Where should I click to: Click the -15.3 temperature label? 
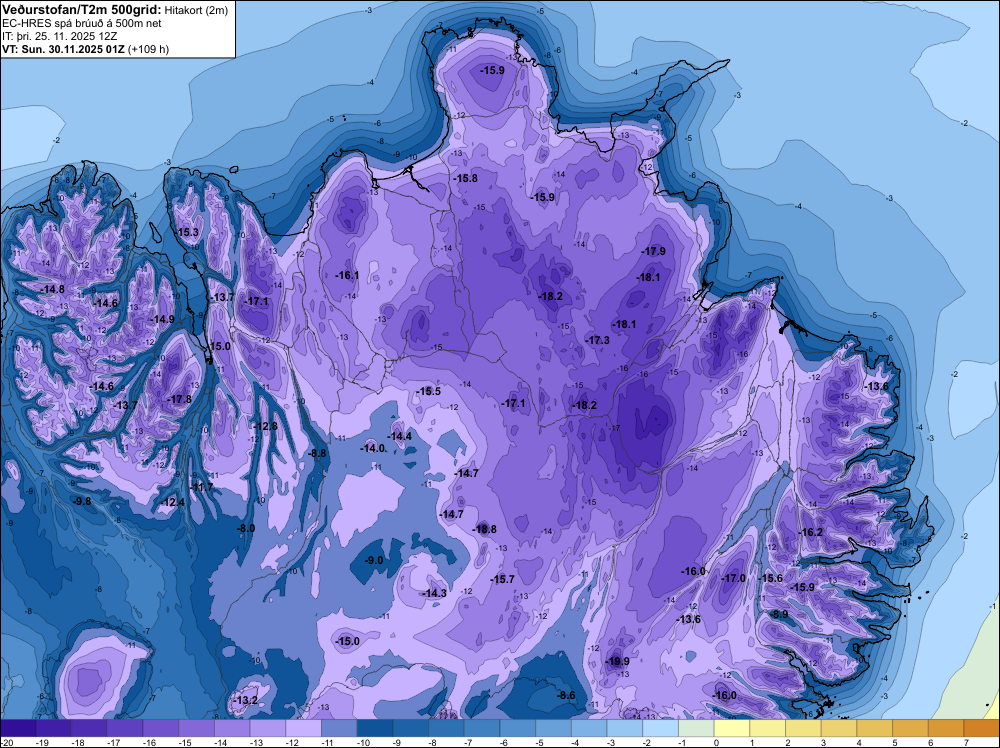pyautogui.click(x=188, y=232)
